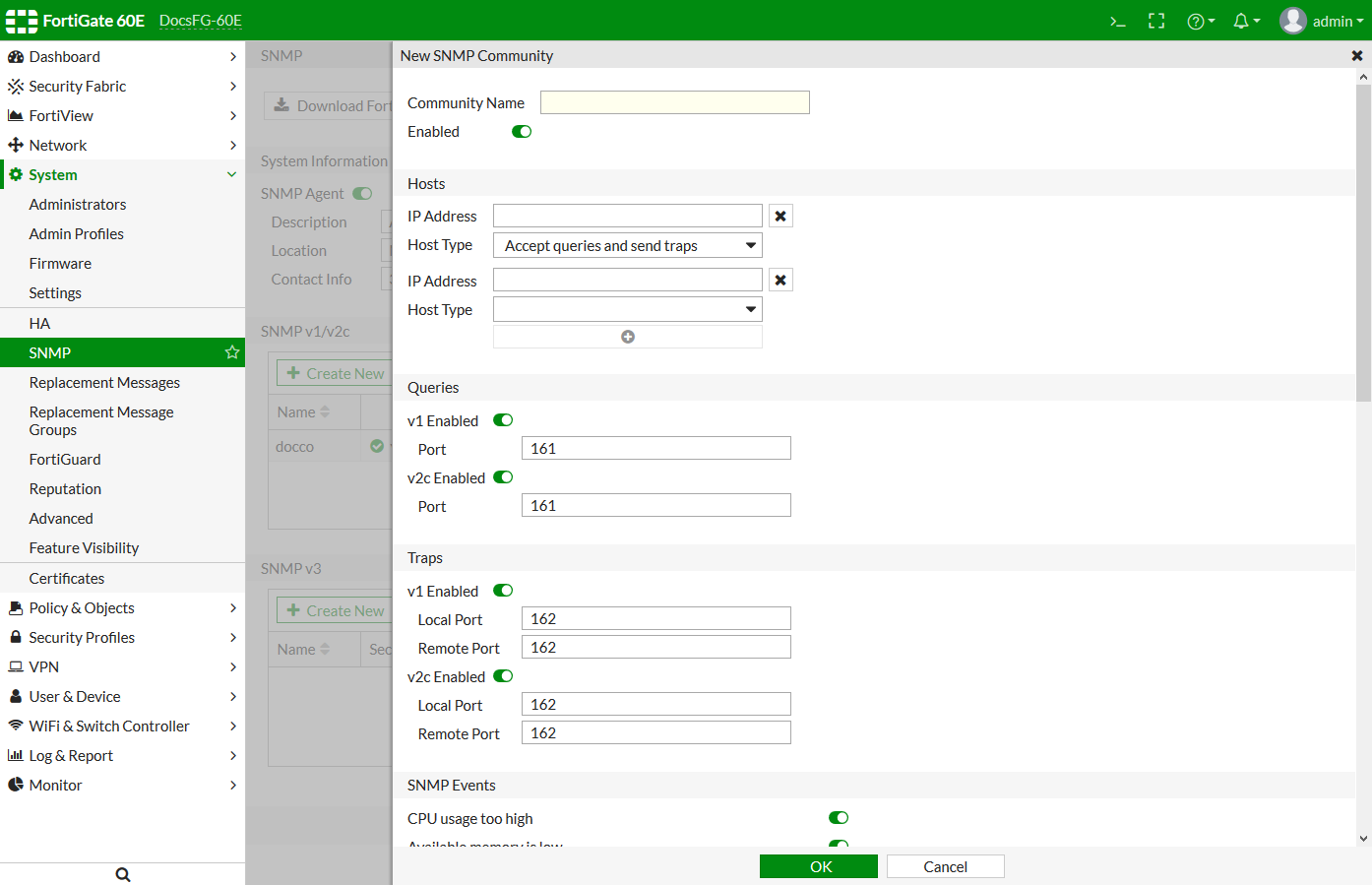Toggle fullscreen mode in the header

coord(1156,20)
